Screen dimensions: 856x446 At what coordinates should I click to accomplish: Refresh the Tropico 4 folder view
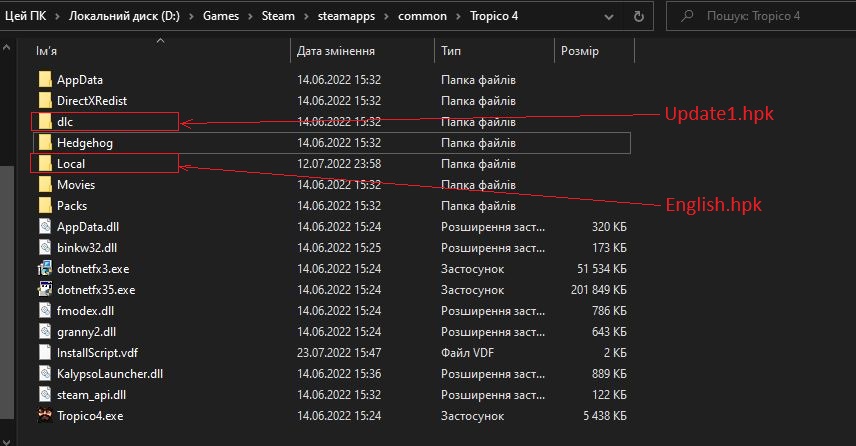pyautogui.click(x=638, y=16)
